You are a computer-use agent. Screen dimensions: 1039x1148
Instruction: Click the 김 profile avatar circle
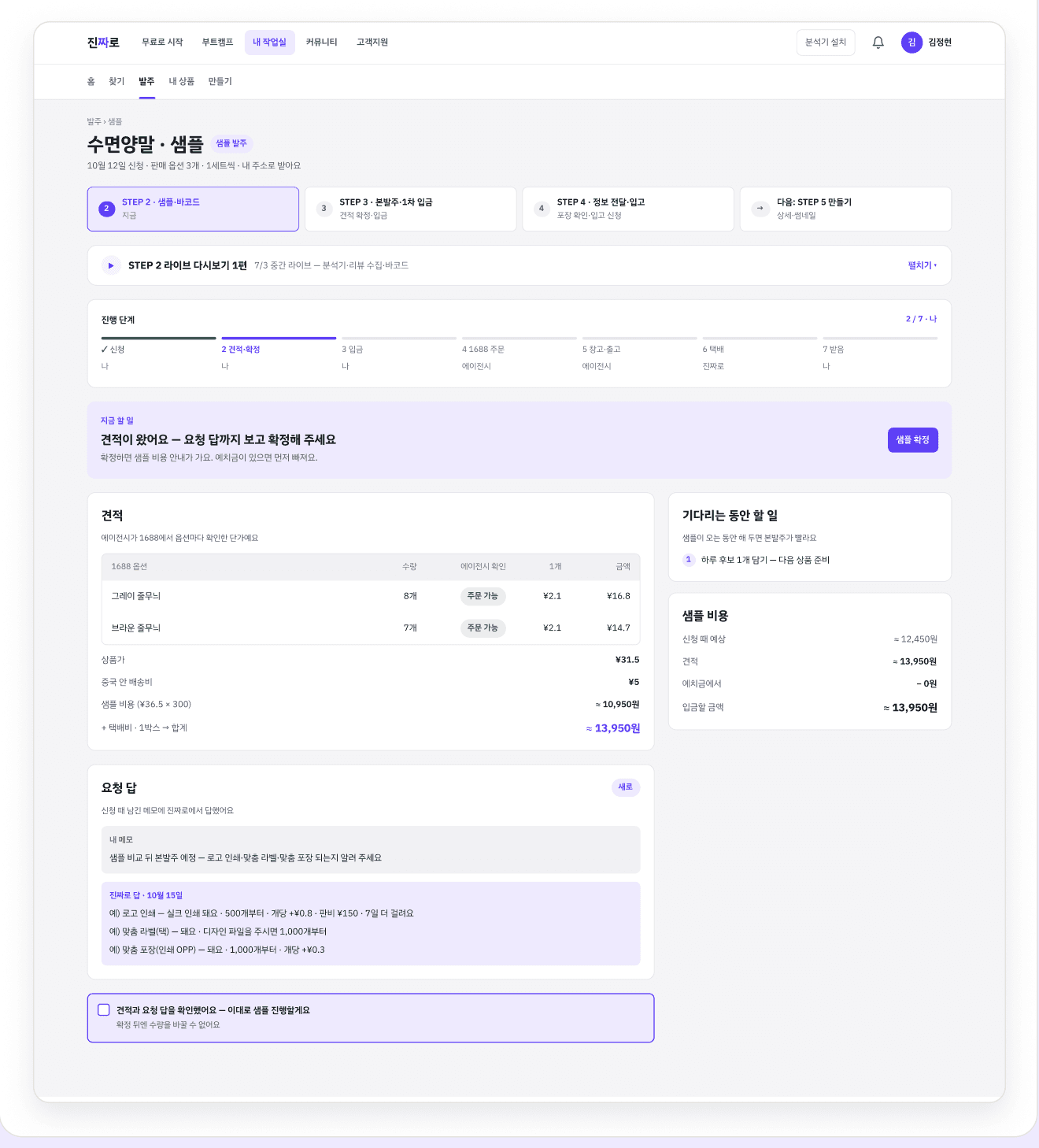tap(911, 43)
